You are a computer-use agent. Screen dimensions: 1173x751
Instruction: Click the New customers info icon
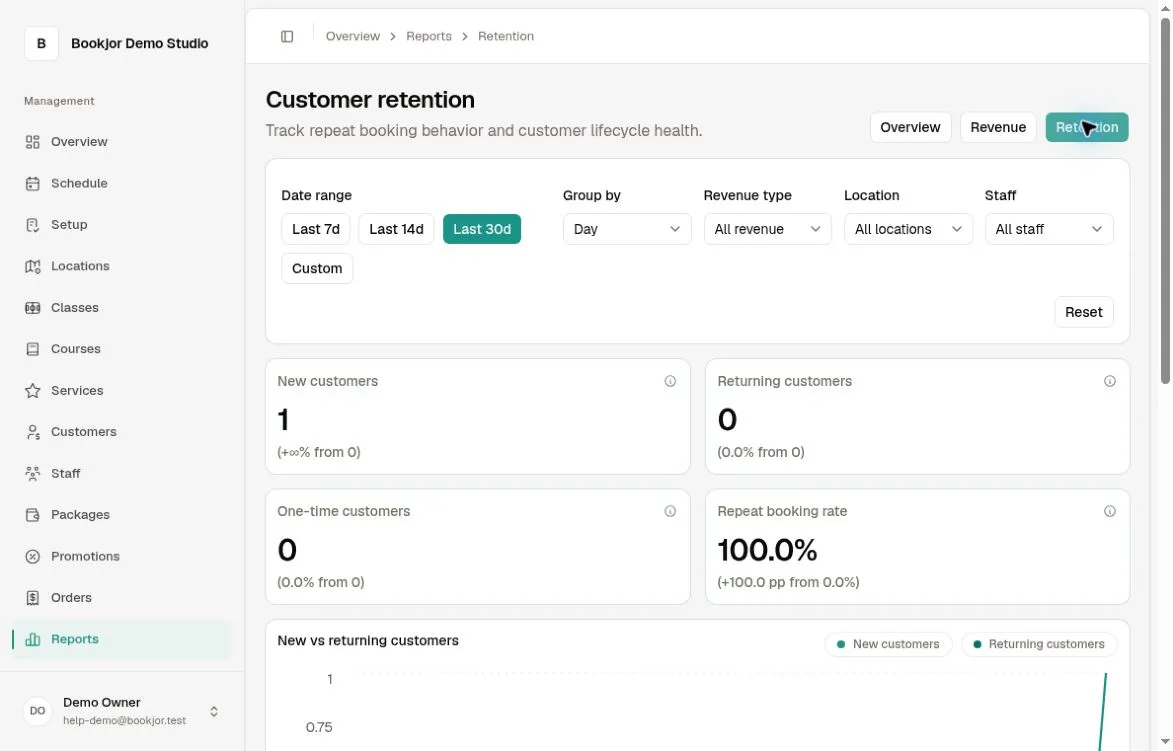[670, 381]
